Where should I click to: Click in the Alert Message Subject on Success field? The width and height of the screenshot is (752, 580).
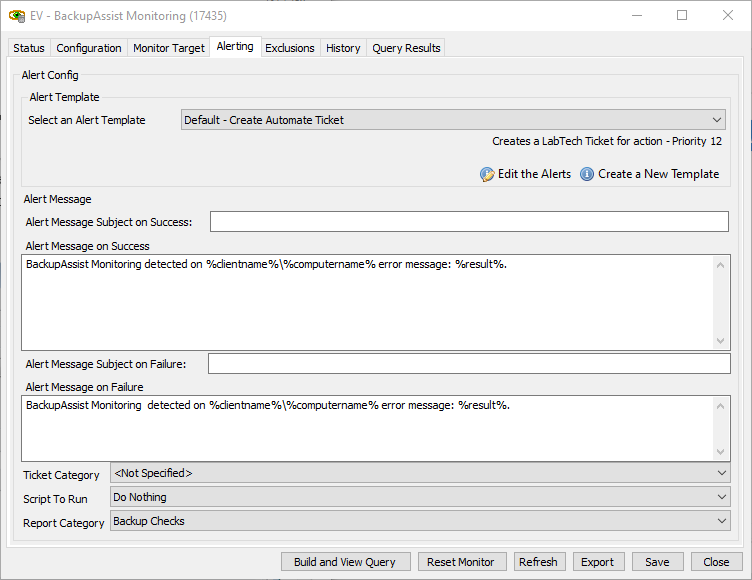coord(469,222)
